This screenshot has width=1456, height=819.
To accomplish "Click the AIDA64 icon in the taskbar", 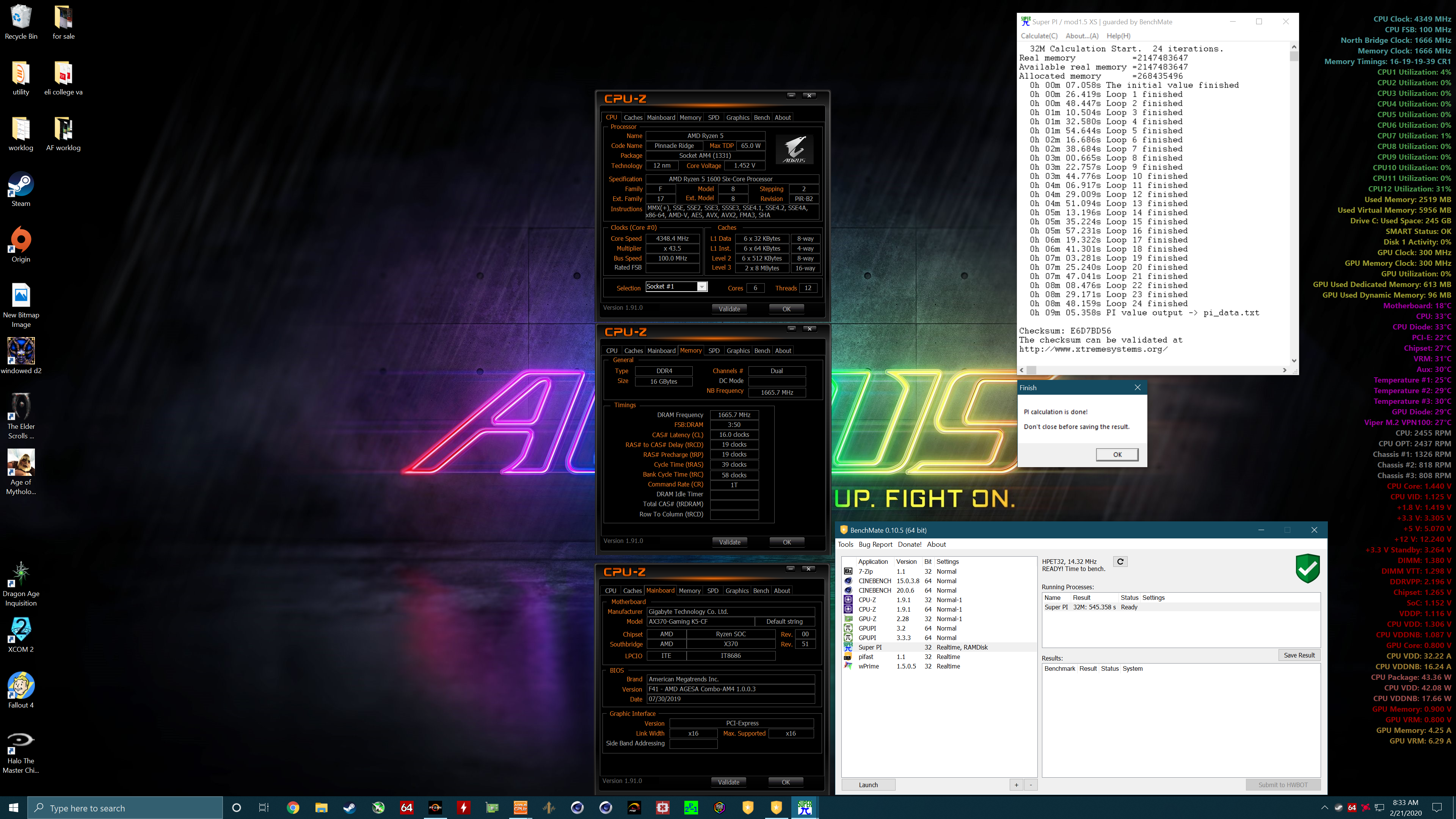I will click(x=406, y=808).
